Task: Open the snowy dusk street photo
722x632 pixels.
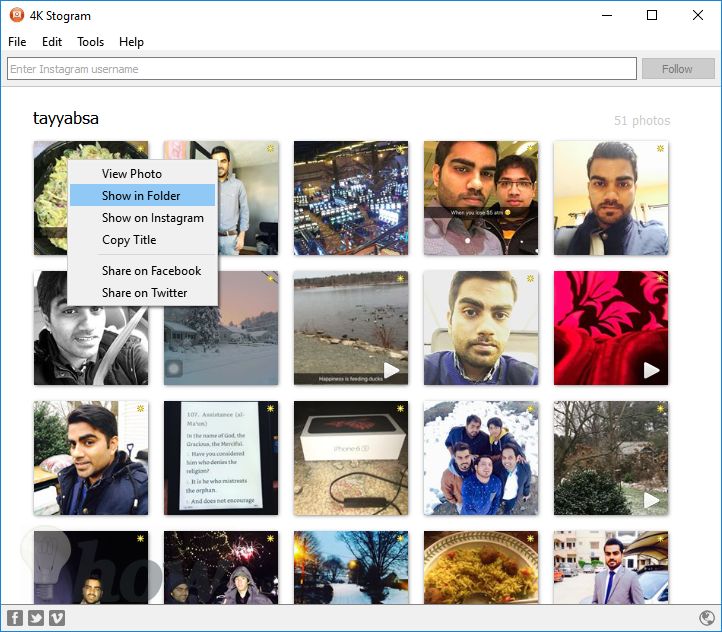Action: pos(351,568)
